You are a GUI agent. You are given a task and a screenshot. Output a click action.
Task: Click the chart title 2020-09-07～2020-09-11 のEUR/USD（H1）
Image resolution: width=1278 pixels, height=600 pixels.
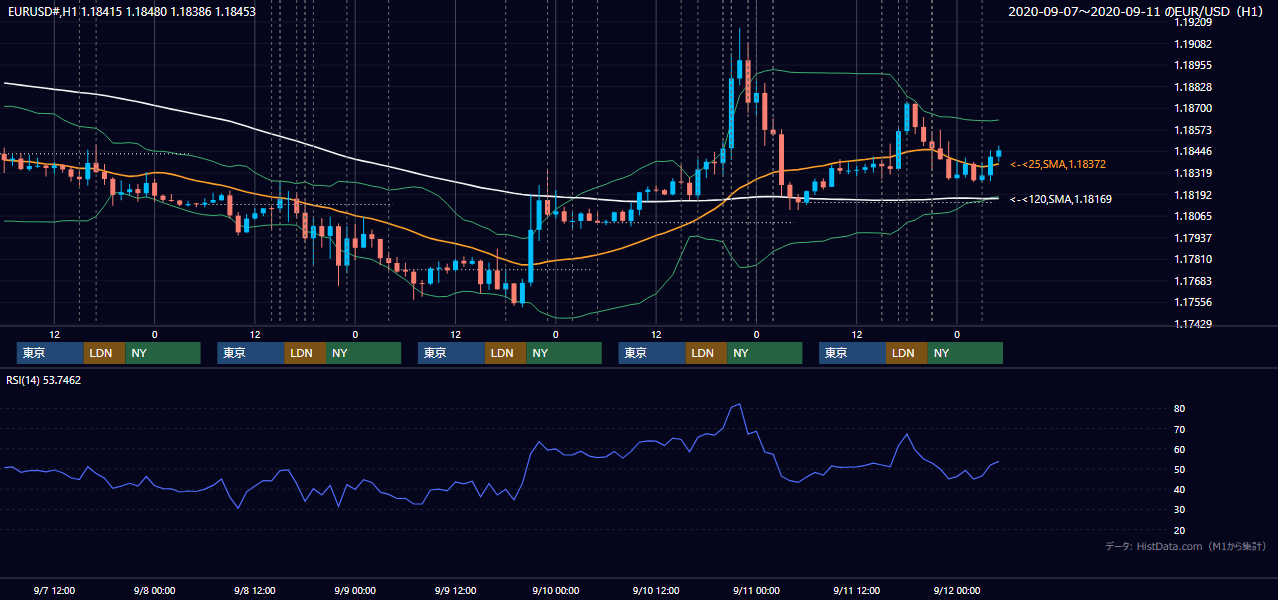pos(1138,12)
